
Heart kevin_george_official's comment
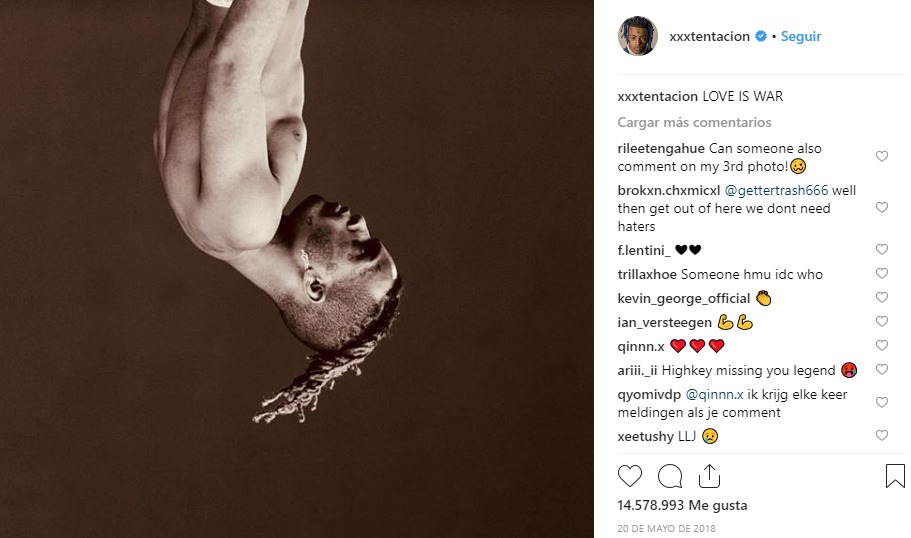[x=882, y=298]
